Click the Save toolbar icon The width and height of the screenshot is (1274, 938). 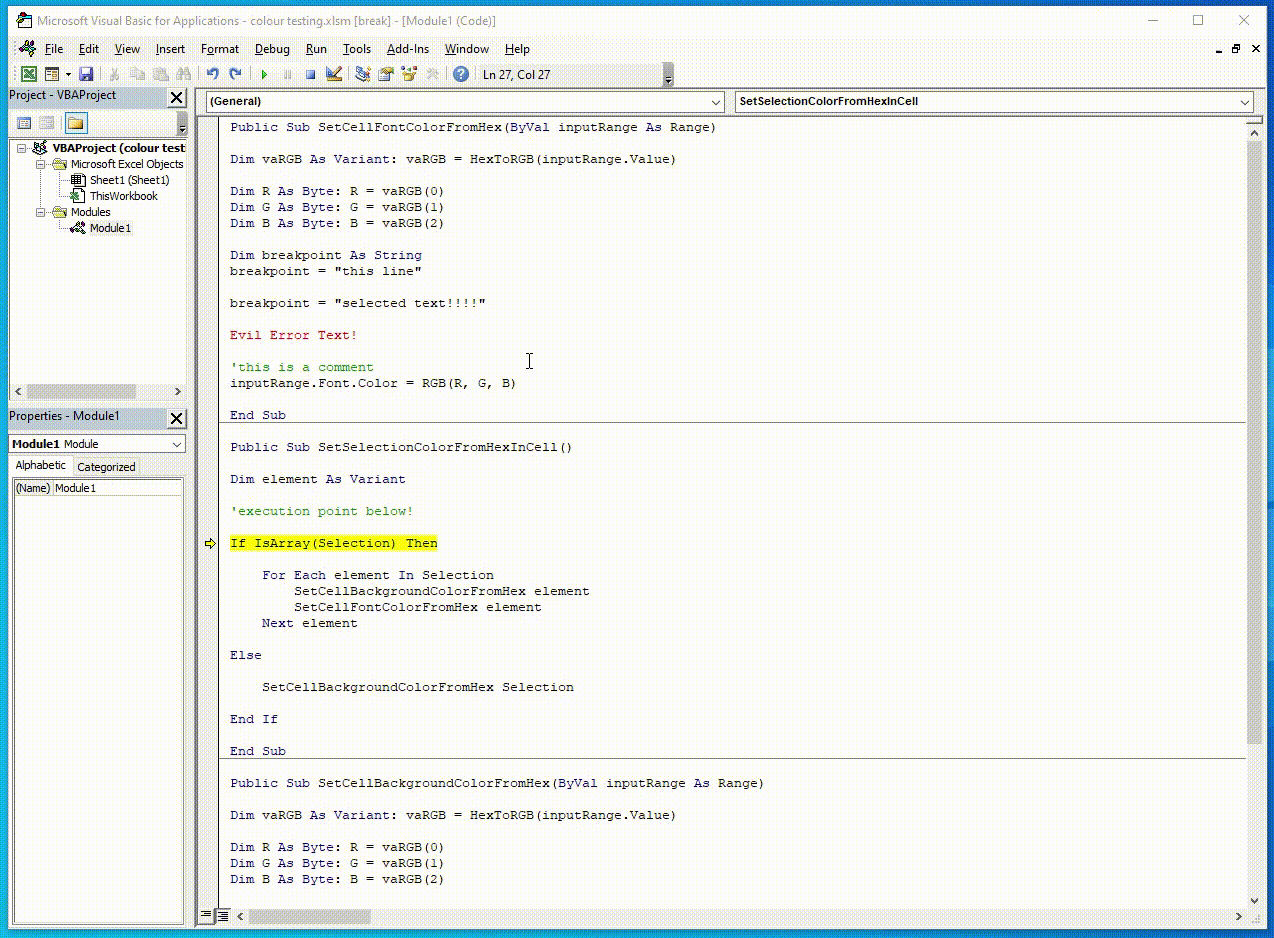click(x=86, y=74)
